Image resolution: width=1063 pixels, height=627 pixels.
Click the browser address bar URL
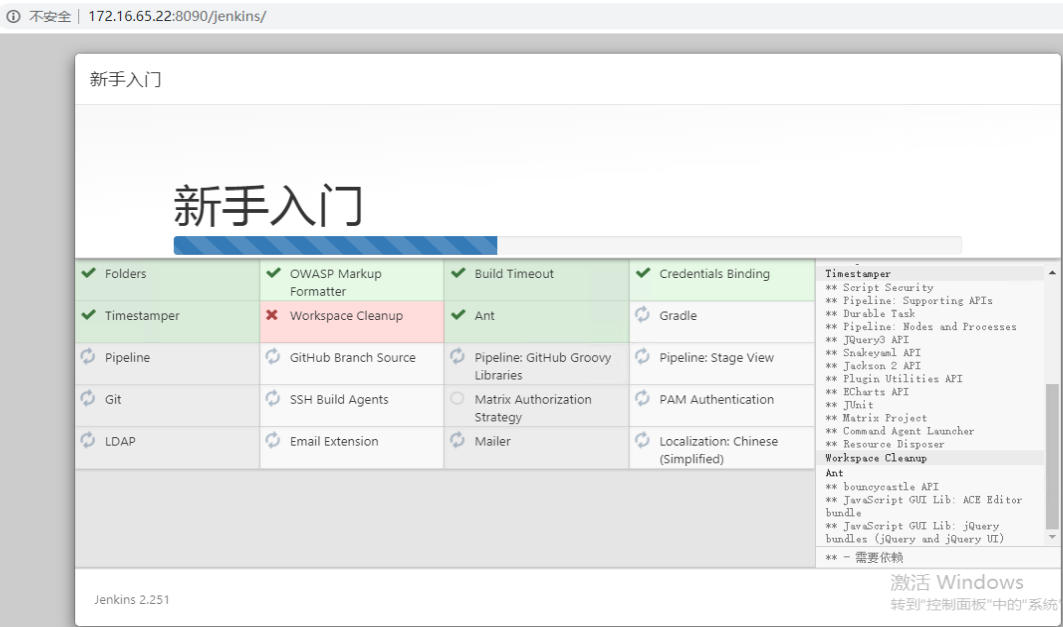[x=177, y=16]
